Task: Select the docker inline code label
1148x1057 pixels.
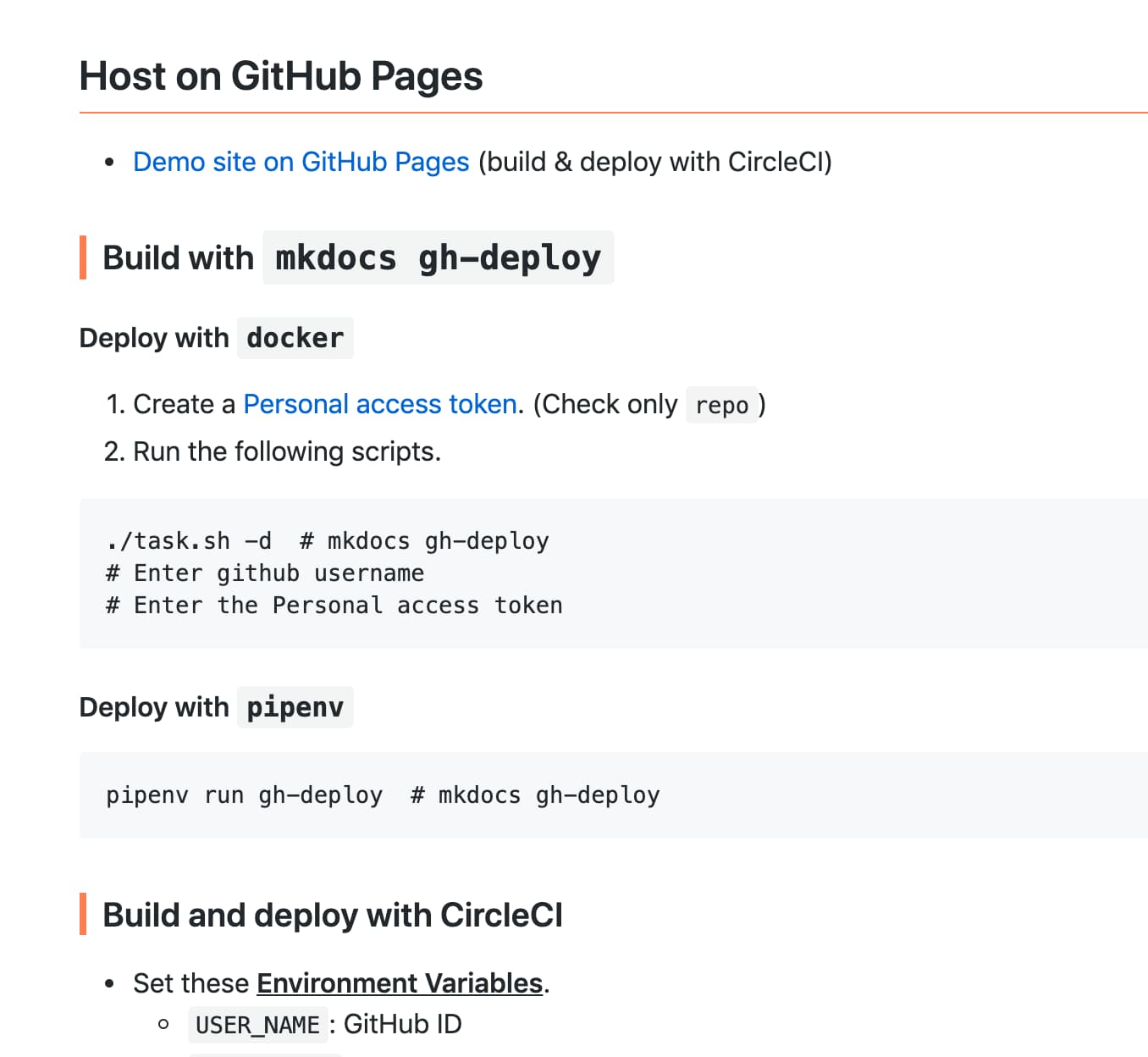Action: click(295, 338)
